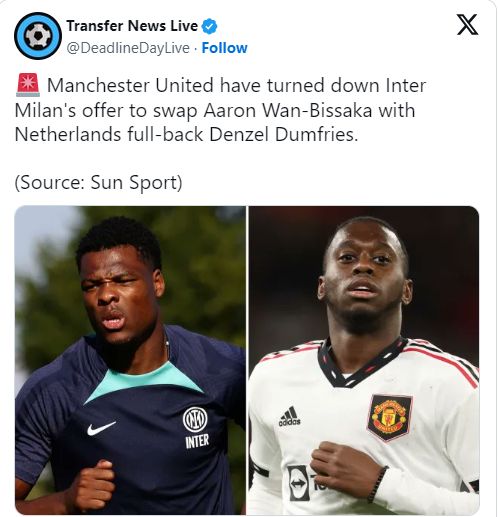This screenshot has height=517, width=498.
Task: Open the left photo of the Inter player
Action: click(x=130, y=360)
